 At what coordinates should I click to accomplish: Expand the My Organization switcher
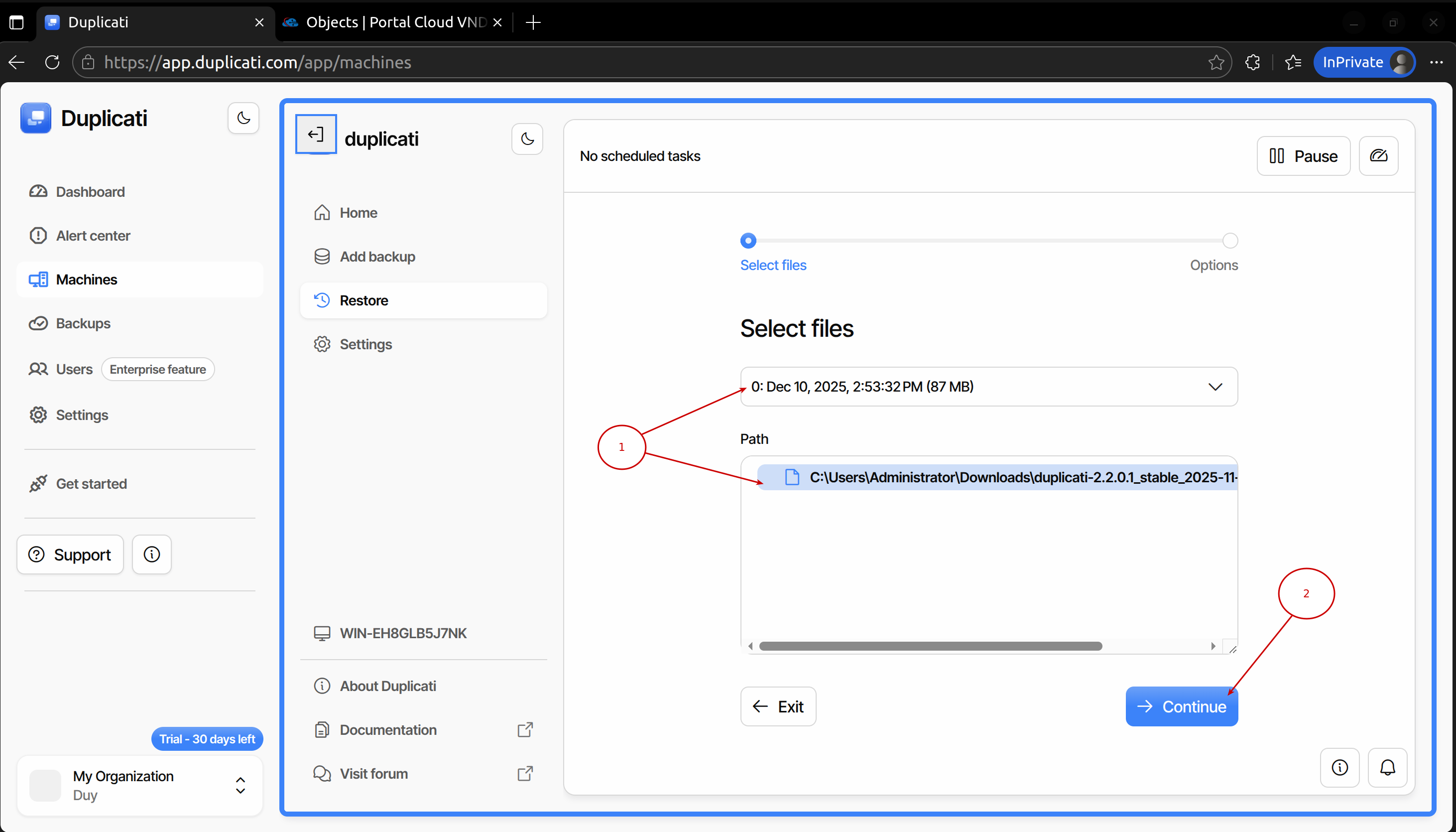[x=241, y=785]
